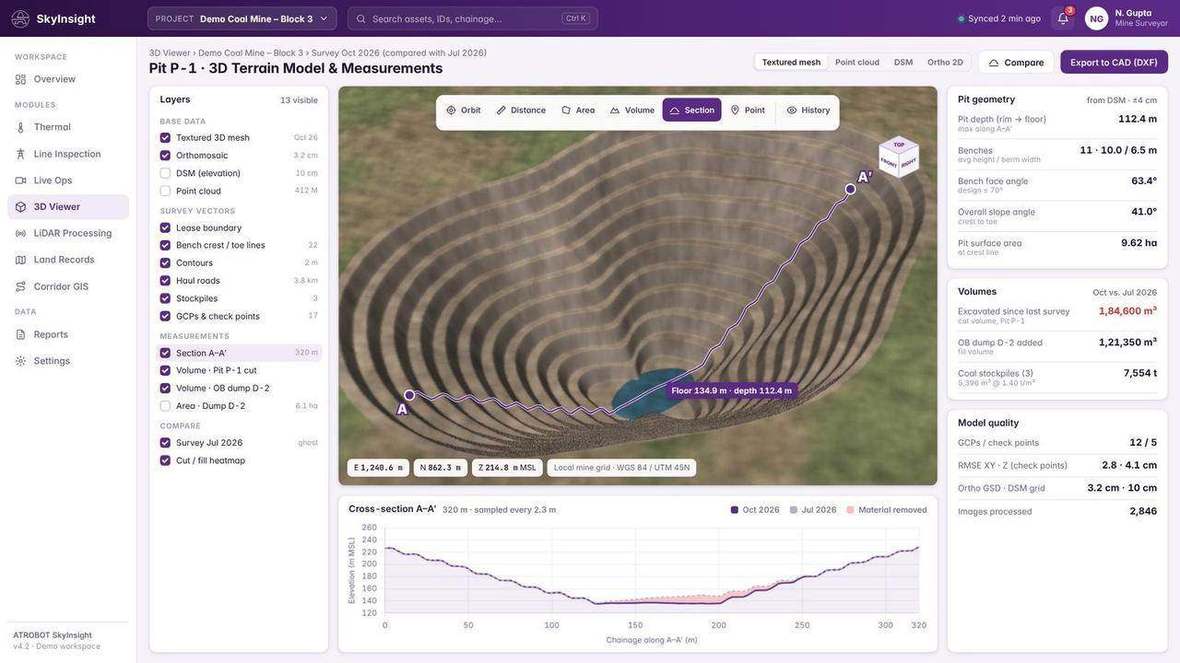Image resolution: width=1180 pixels, height=663 pixels.
Task: Click the Local mine grid CRS label
Action: [x=622, y=467]
